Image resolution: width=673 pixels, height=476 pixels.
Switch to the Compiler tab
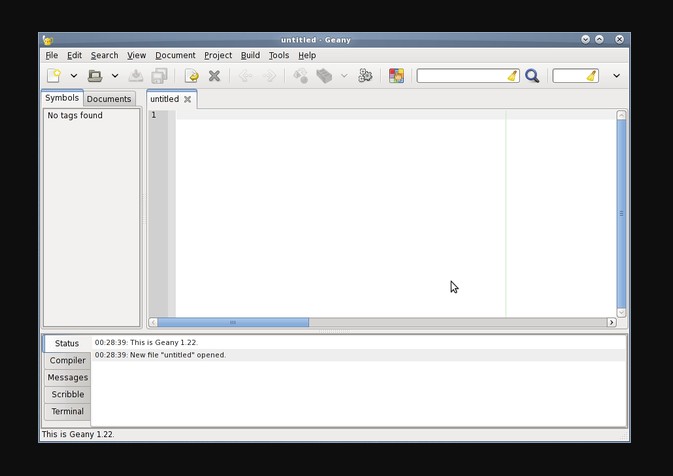tap(68, 361)
